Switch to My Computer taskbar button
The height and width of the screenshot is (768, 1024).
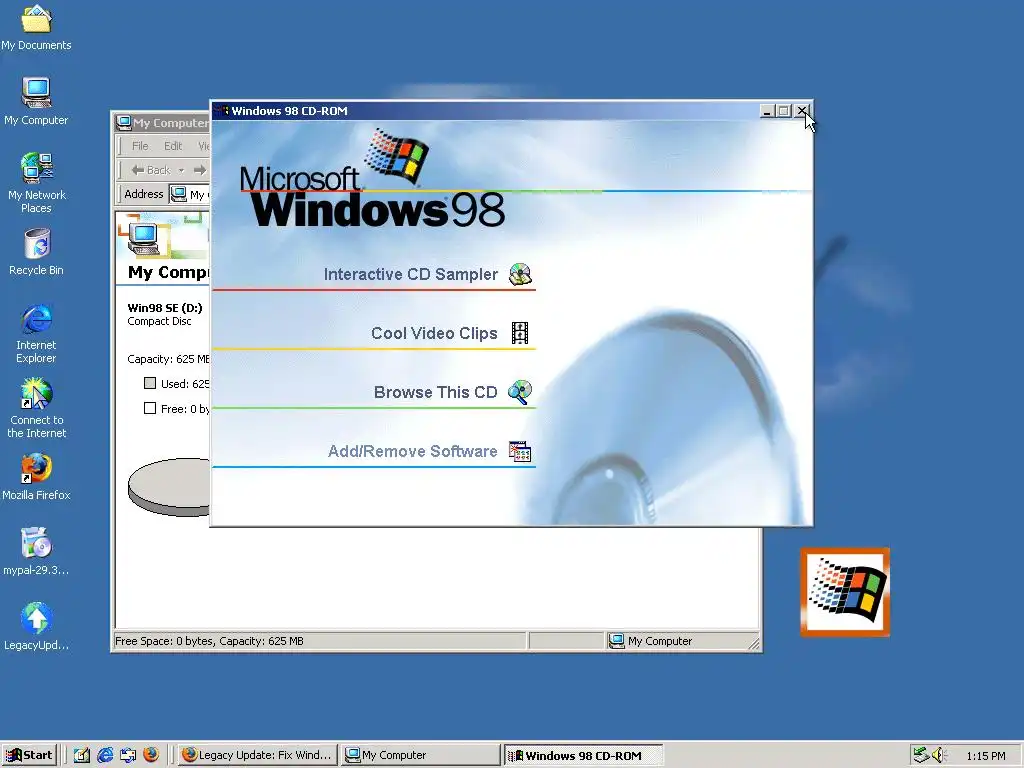tap(421, 755)
